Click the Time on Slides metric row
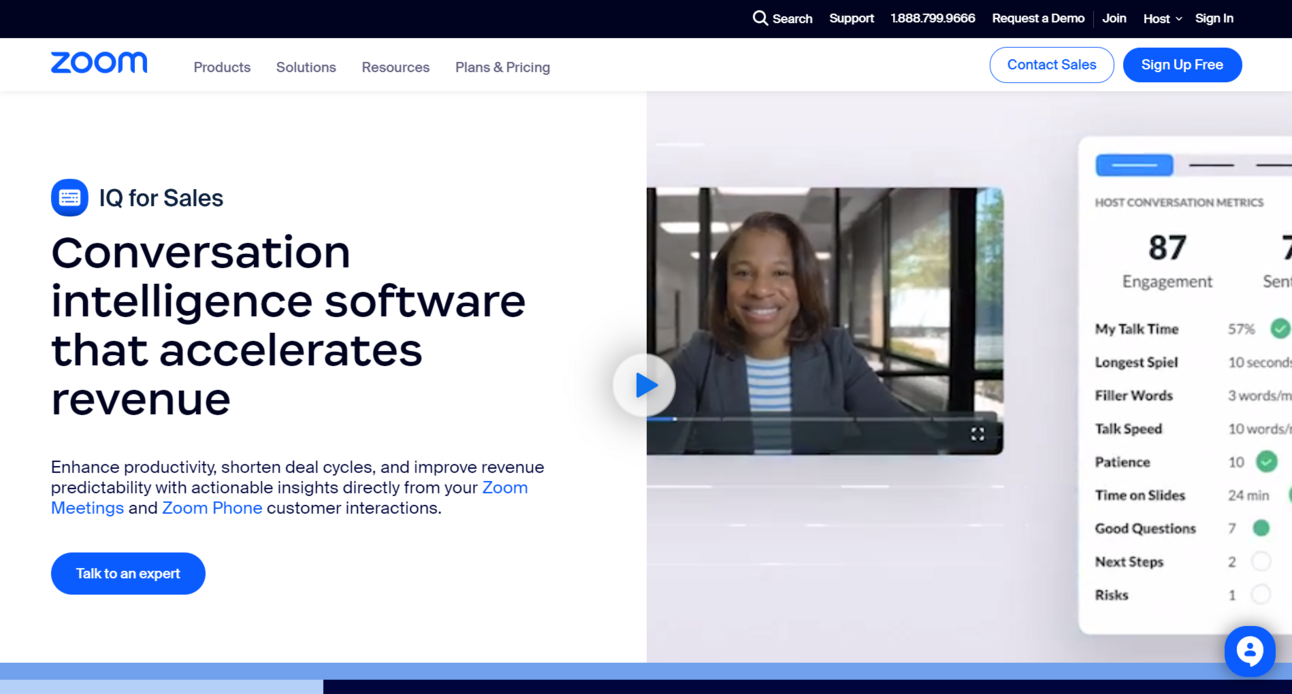This screenshot has height=694, width=1292. point(1193,495)
